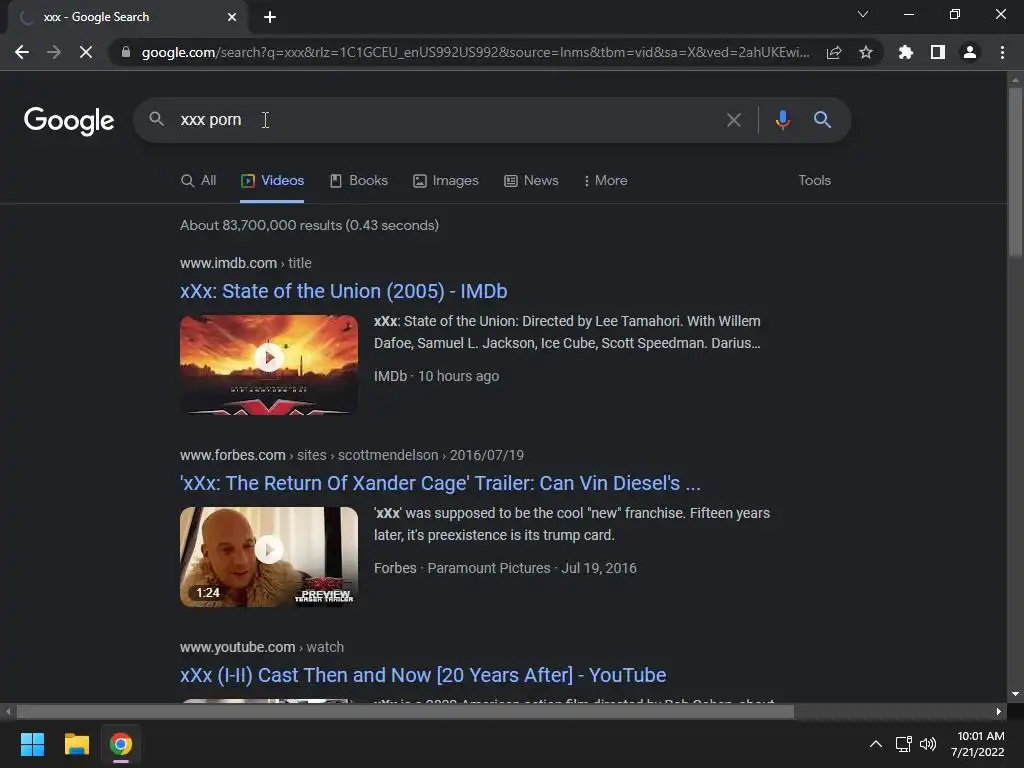Click the results count text

pyautogui.click(x=310, y=225)
